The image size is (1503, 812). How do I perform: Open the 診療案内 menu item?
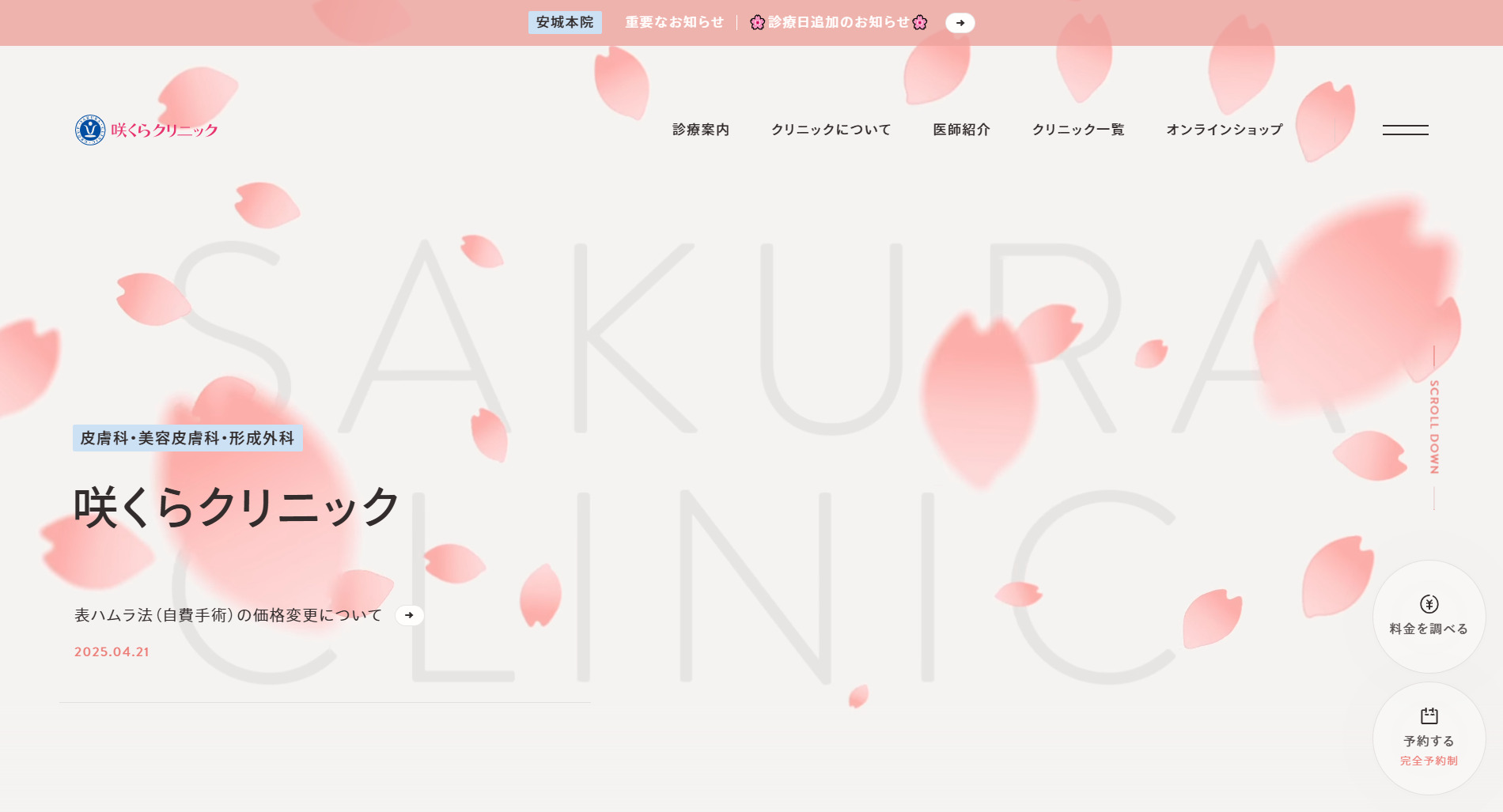pyautogui.click(x=701, y=130)
